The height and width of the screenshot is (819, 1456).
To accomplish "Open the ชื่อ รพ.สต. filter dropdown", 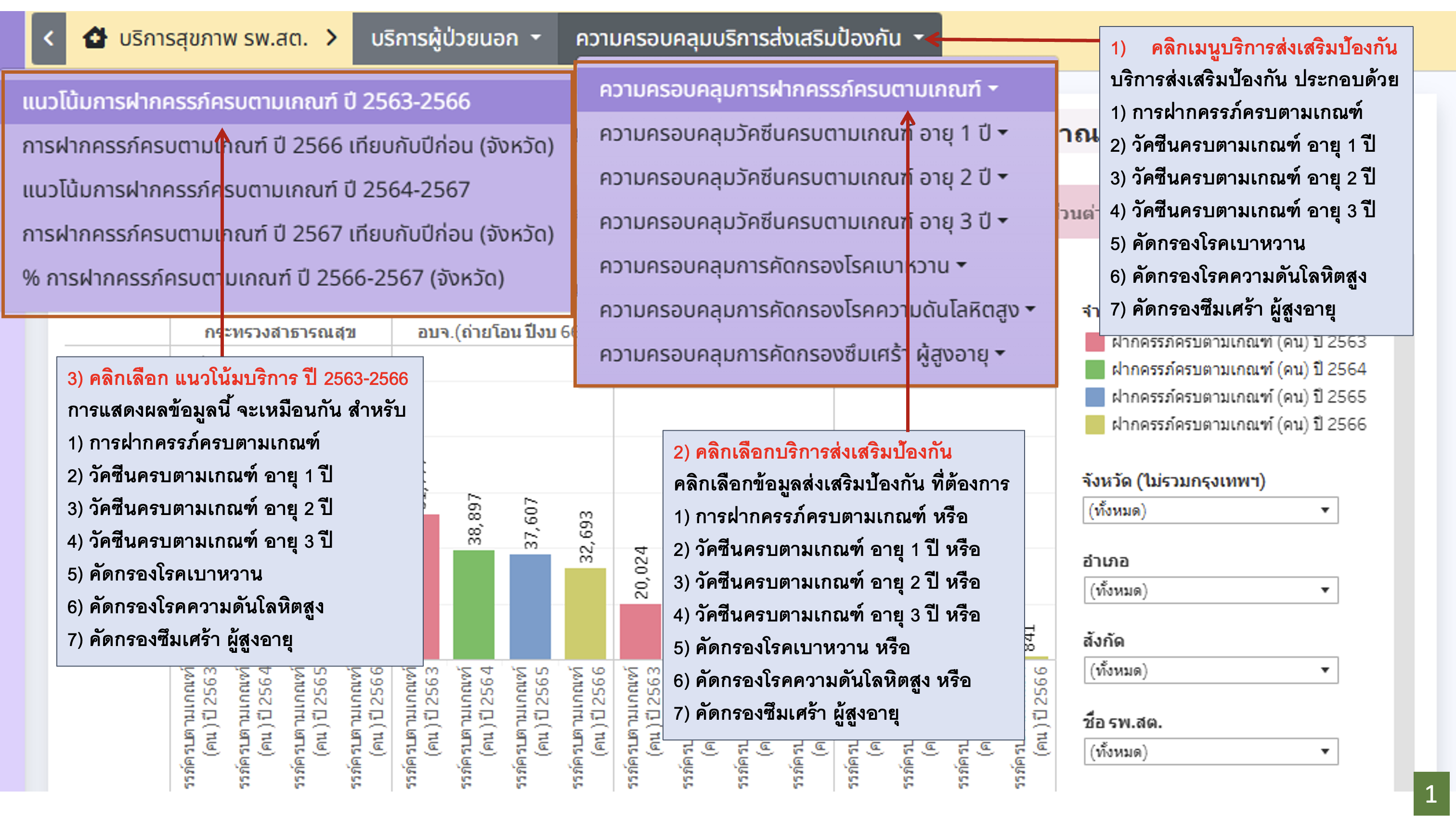I will coord(1209,752).
